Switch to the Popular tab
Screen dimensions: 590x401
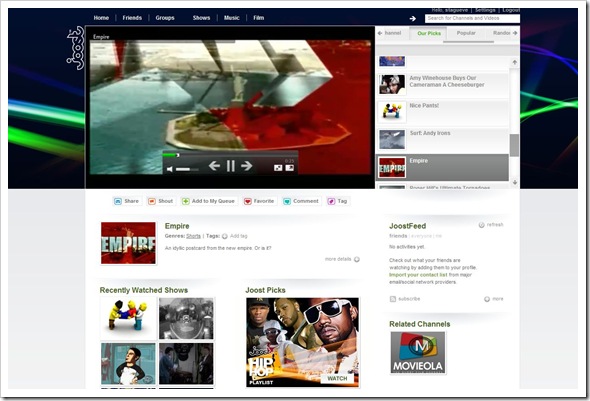(466, 33)
